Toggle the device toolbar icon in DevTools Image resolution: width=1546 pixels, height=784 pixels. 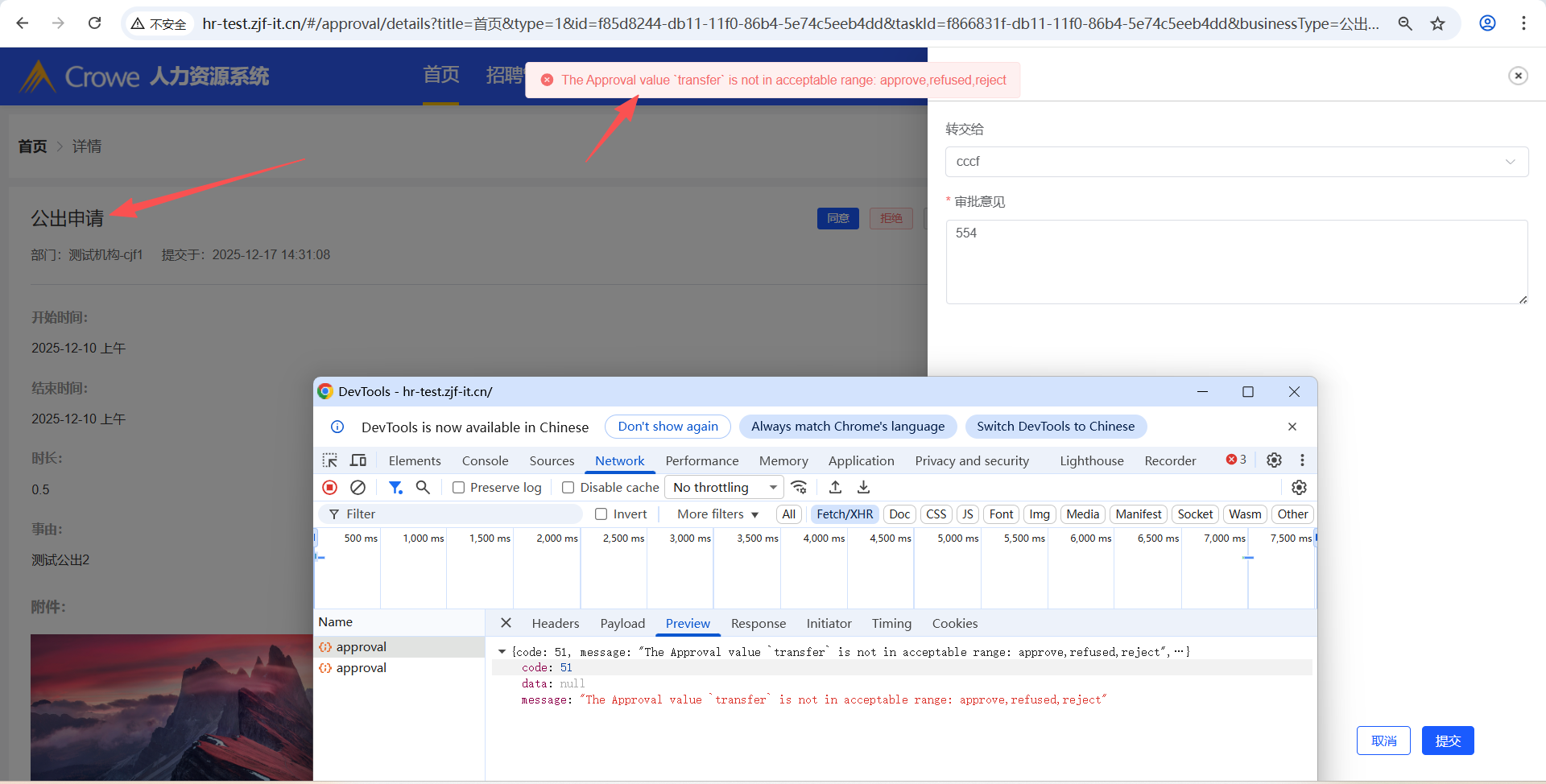(x=358, y=460)
